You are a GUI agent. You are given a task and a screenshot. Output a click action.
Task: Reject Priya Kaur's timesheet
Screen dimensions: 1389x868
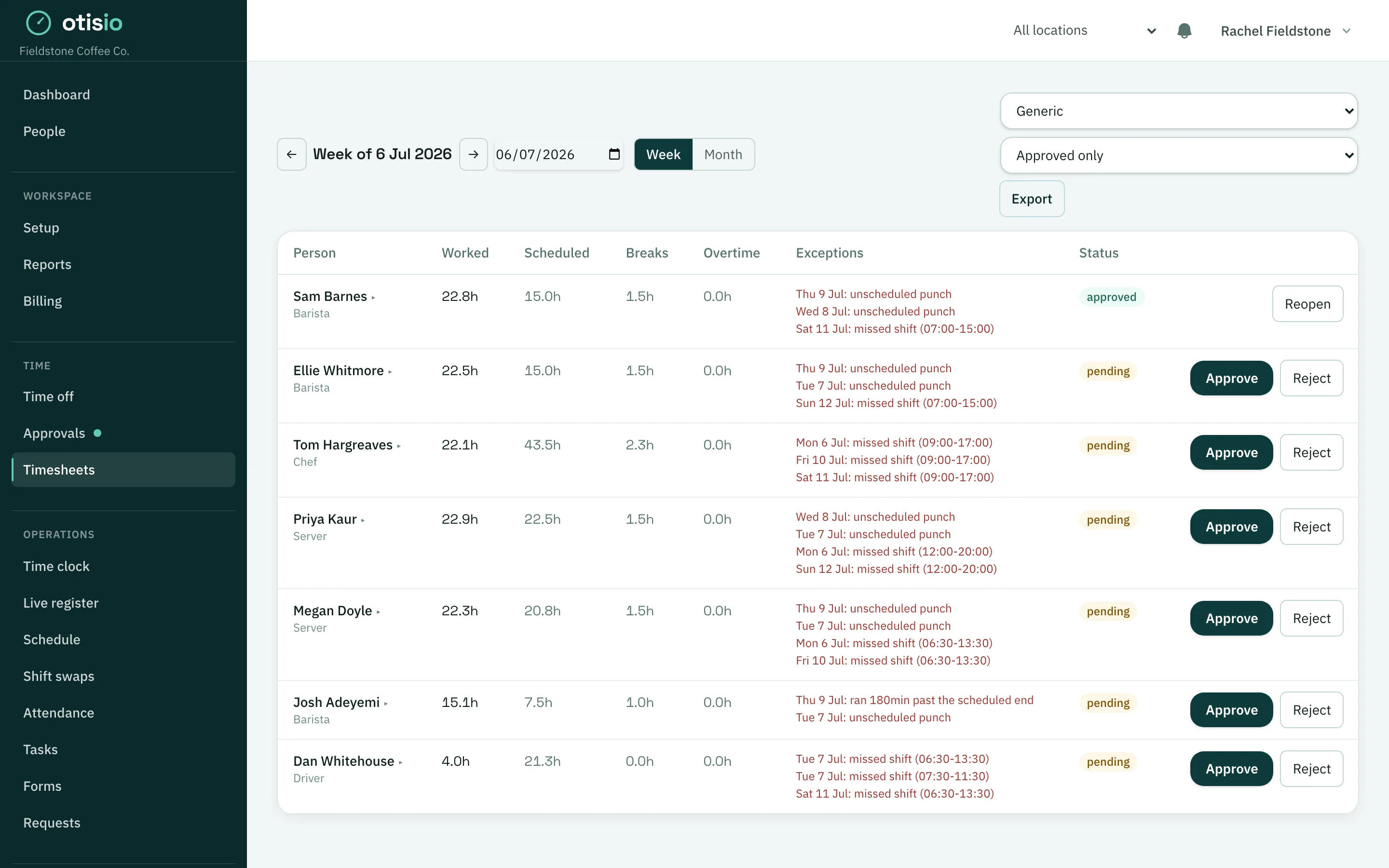pyautogui.click(x=1311, y=527)
